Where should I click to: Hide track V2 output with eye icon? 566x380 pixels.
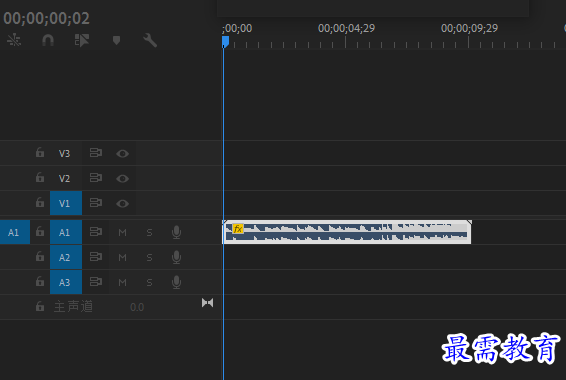122,179
